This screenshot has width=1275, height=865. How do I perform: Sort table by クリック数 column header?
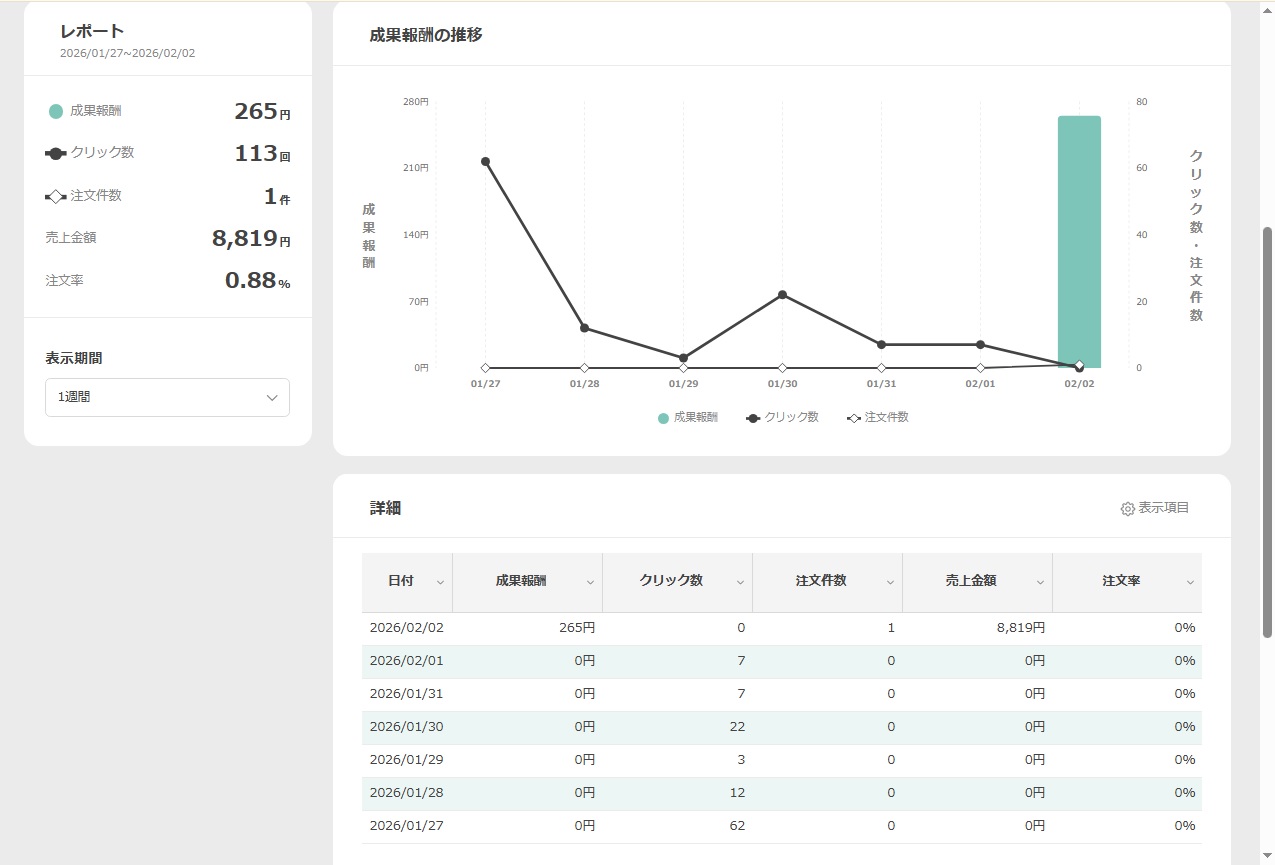click(677, 582)
